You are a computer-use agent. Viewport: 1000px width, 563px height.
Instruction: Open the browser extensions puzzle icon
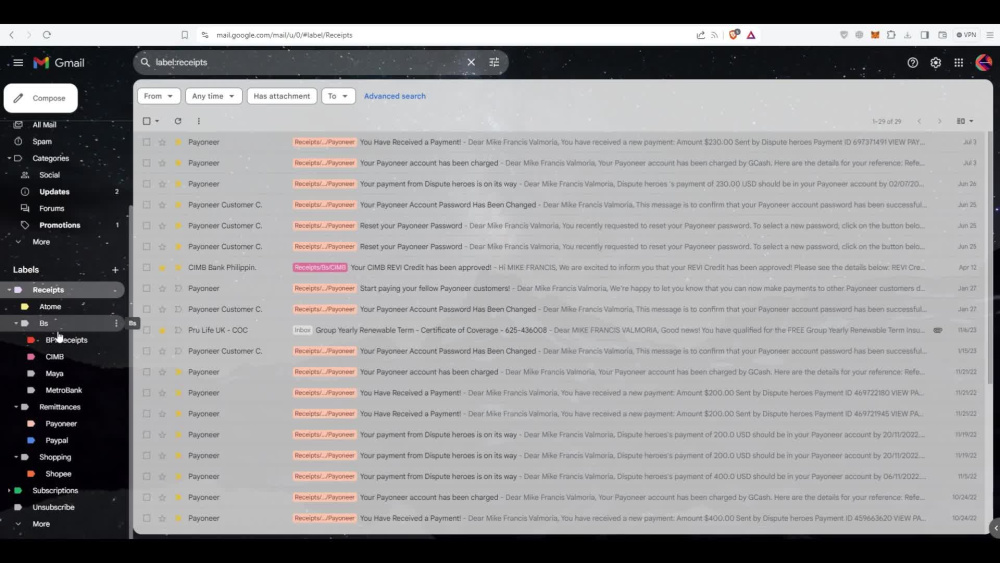point(891,35)
